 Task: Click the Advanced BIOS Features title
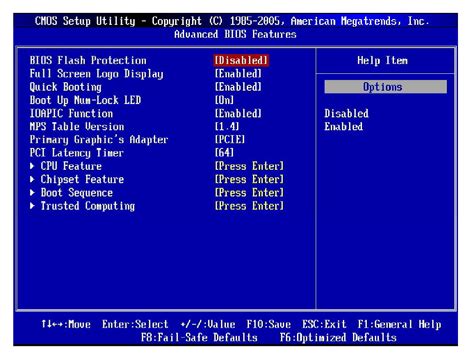tap(235, 34)
